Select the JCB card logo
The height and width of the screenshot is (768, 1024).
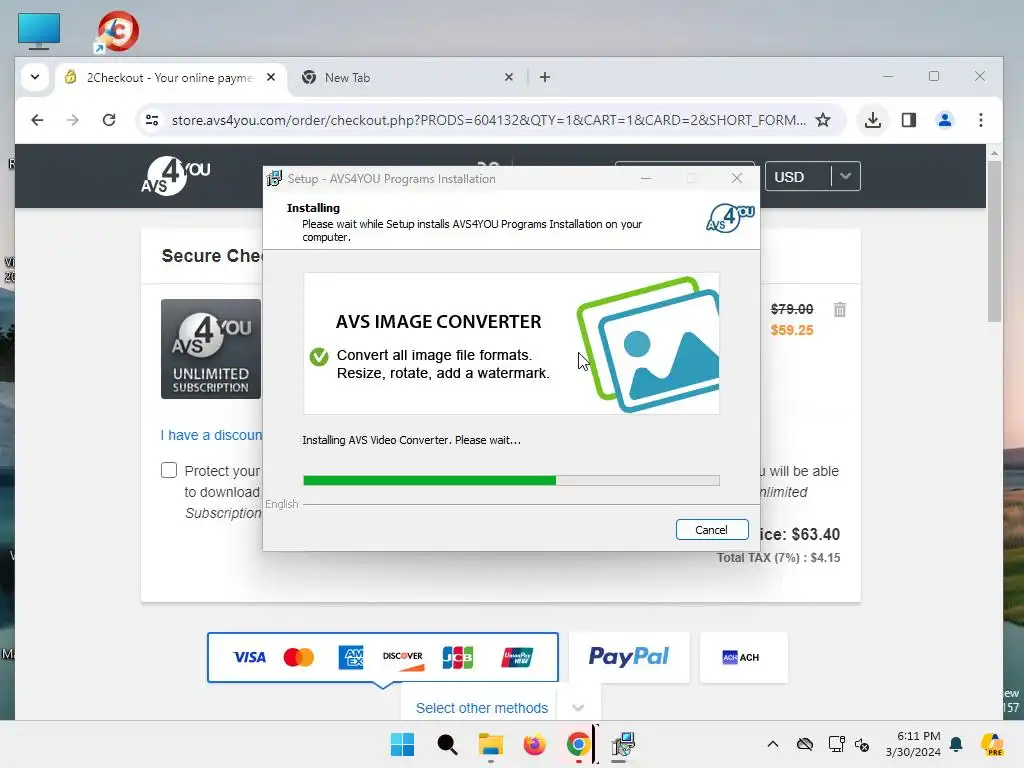pyautogui.click(x=457, y=657)
